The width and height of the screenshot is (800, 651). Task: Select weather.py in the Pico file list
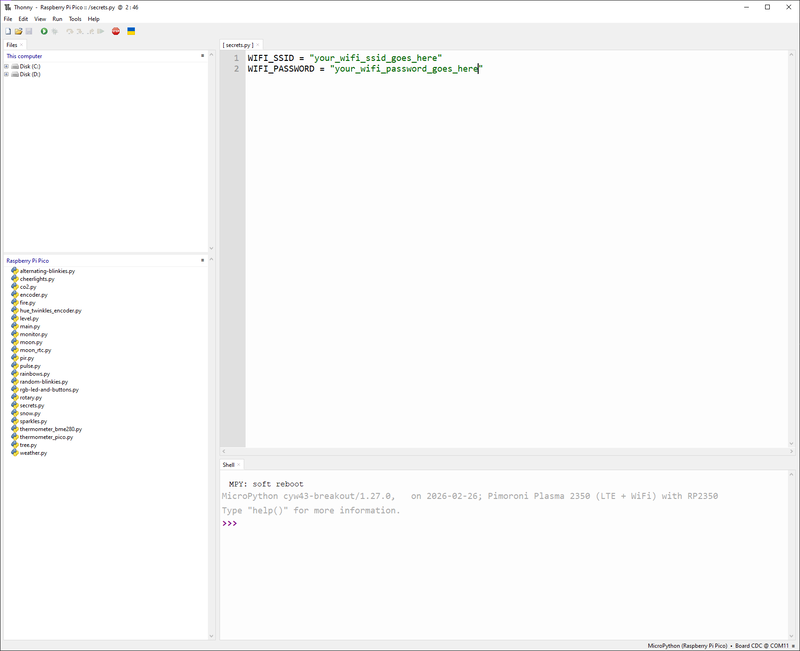32,452
